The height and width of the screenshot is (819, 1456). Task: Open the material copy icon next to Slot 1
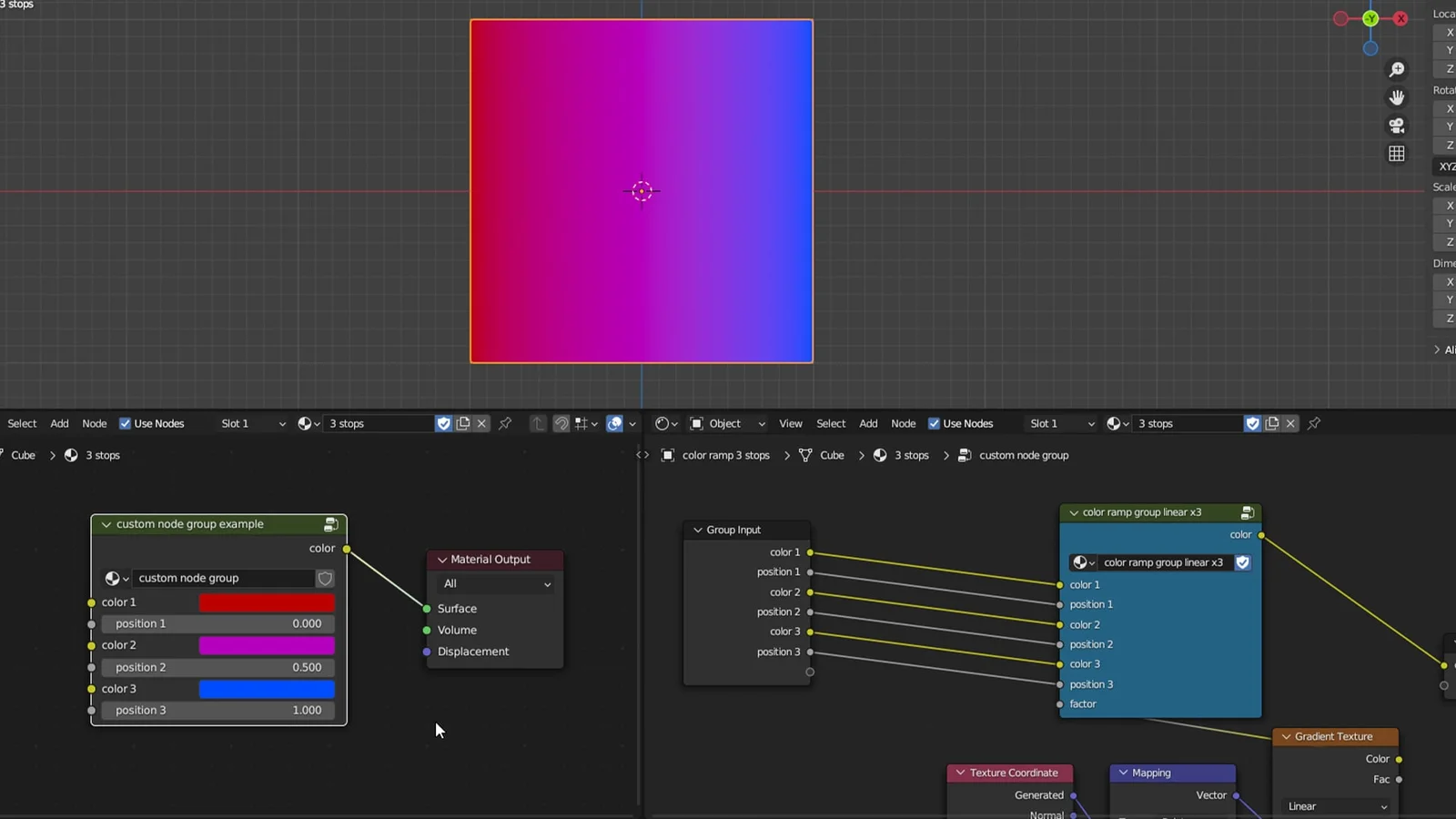click(463, 423)
